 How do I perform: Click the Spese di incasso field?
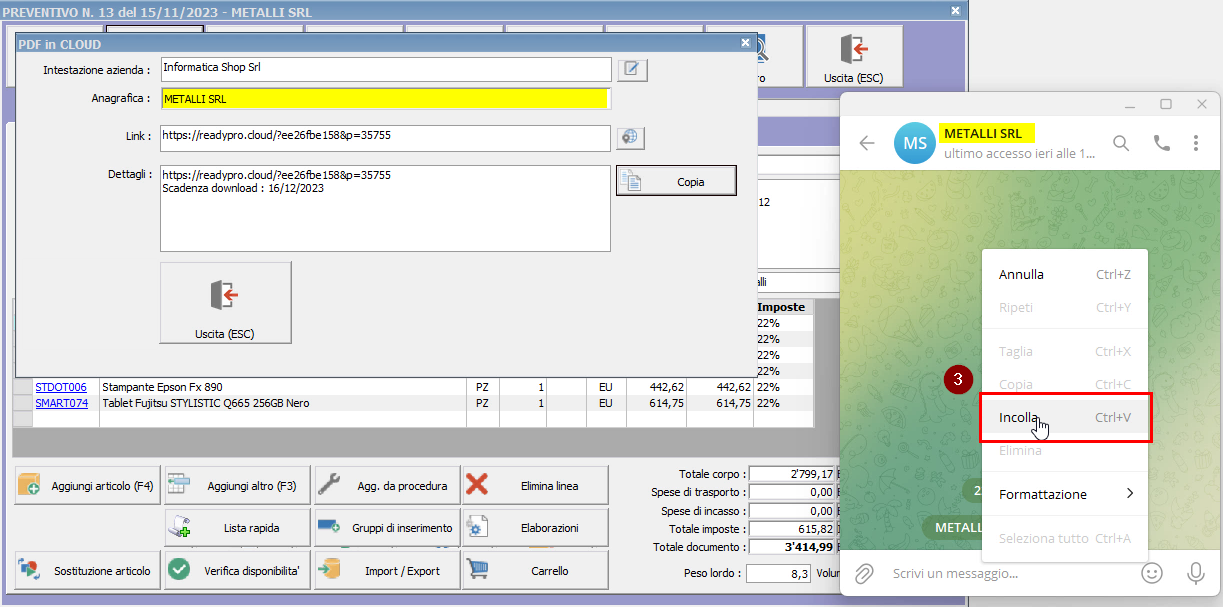(791, 510)
